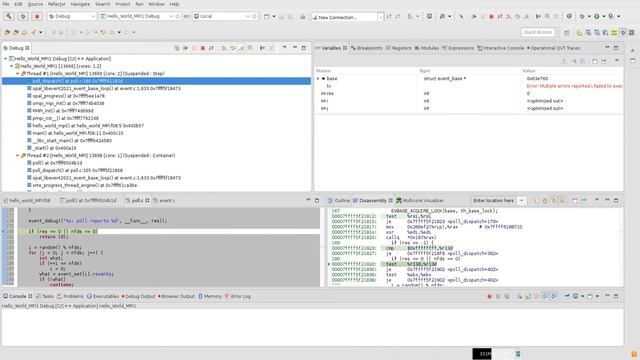640x360 pixels.
Task: Switch to the Modules tab
Action: tap(427, 48)
